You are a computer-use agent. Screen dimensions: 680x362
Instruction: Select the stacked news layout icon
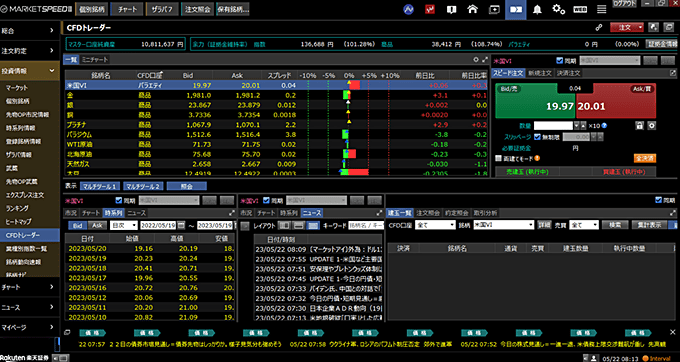[298, 225]
